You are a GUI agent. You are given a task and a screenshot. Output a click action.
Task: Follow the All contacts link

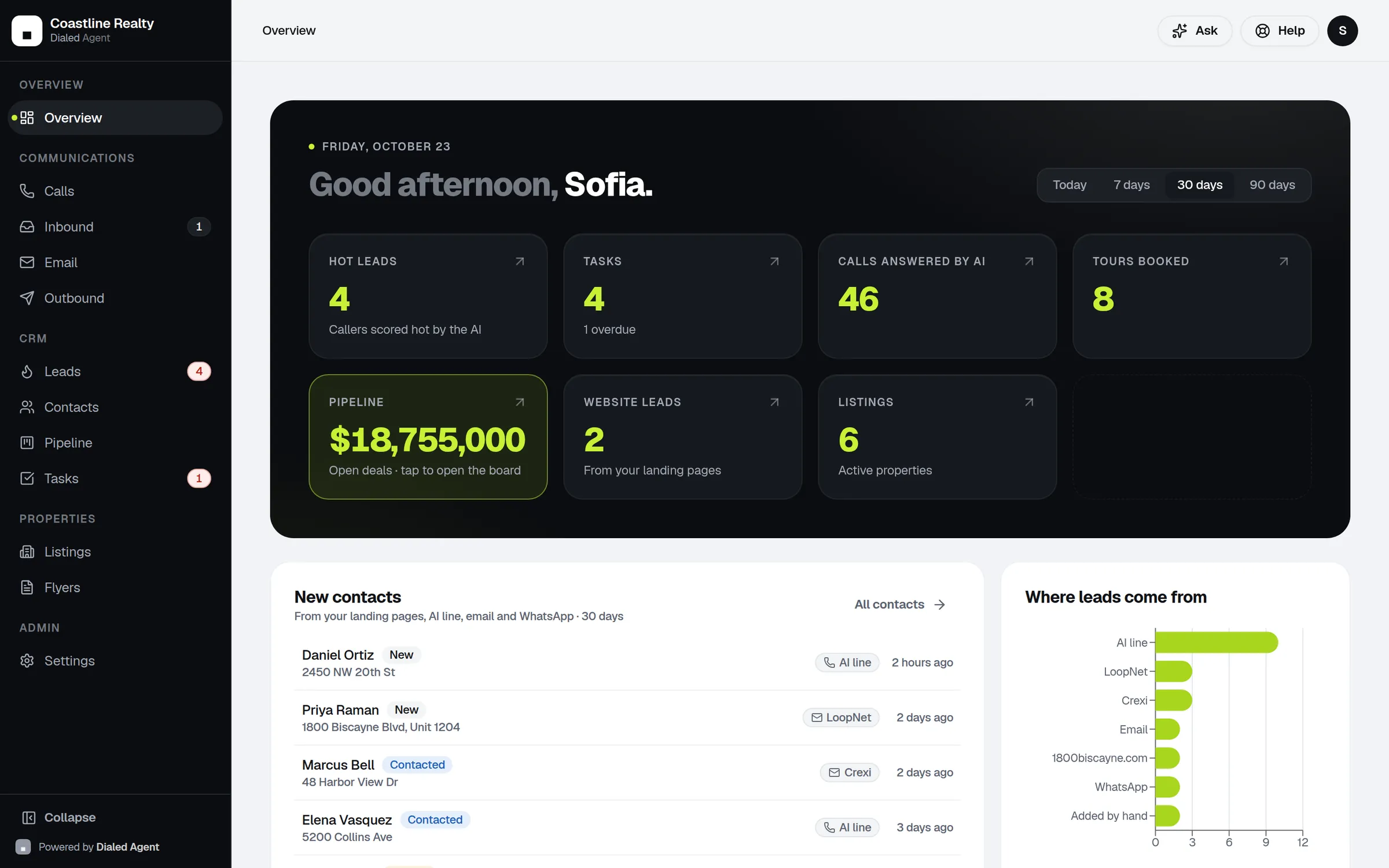[900, 604]
